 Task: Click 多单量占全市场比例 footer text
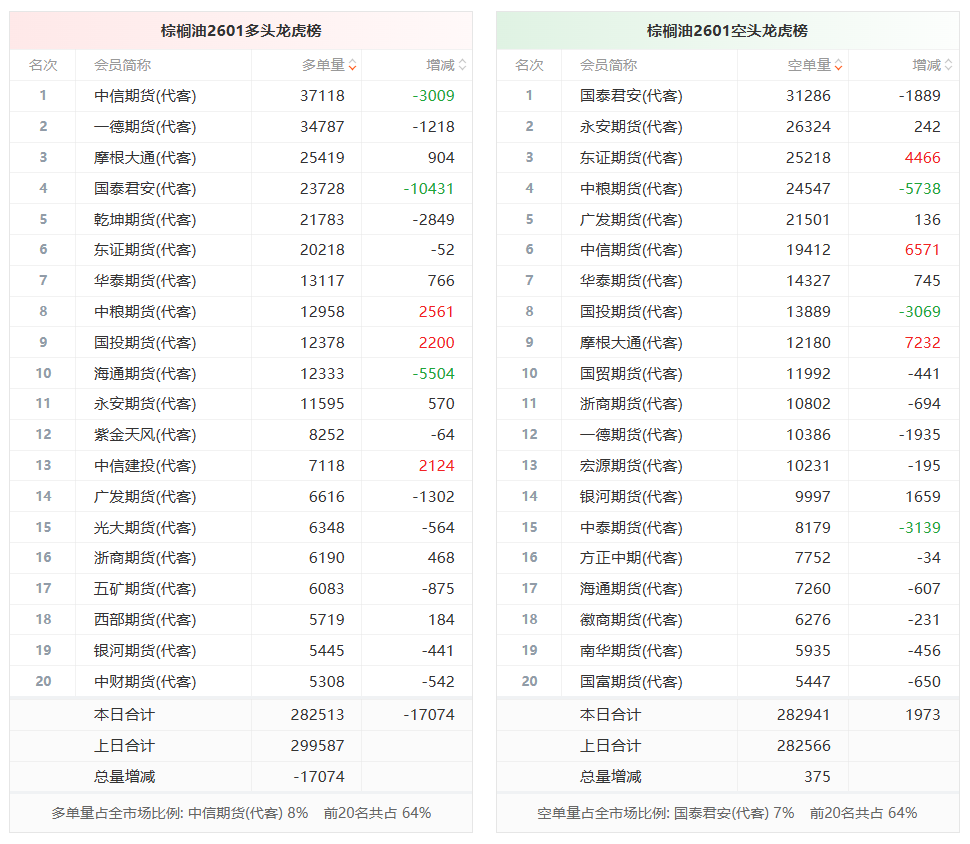pyautogui.click(x=241, y=814)
